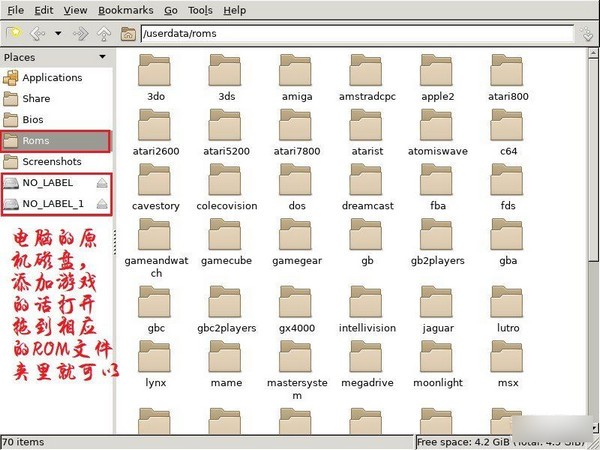
Task: Go forward with the right arrow
Action: pos(78,33)
